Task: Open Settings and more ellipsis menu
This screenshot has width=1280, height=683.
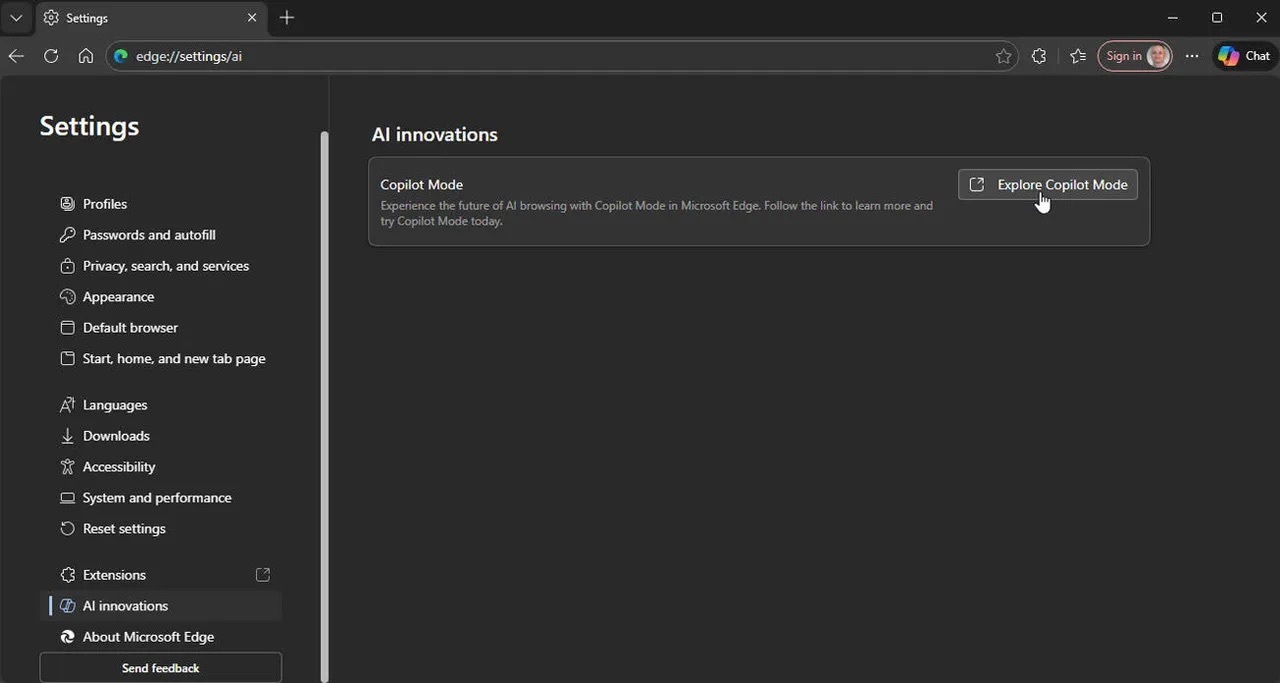Action: [x=1192, y=56]
